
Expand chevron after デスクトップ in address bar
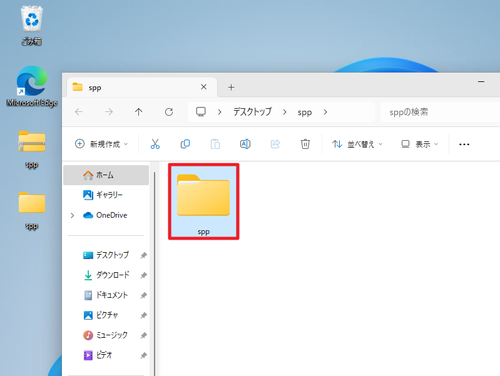284,112
